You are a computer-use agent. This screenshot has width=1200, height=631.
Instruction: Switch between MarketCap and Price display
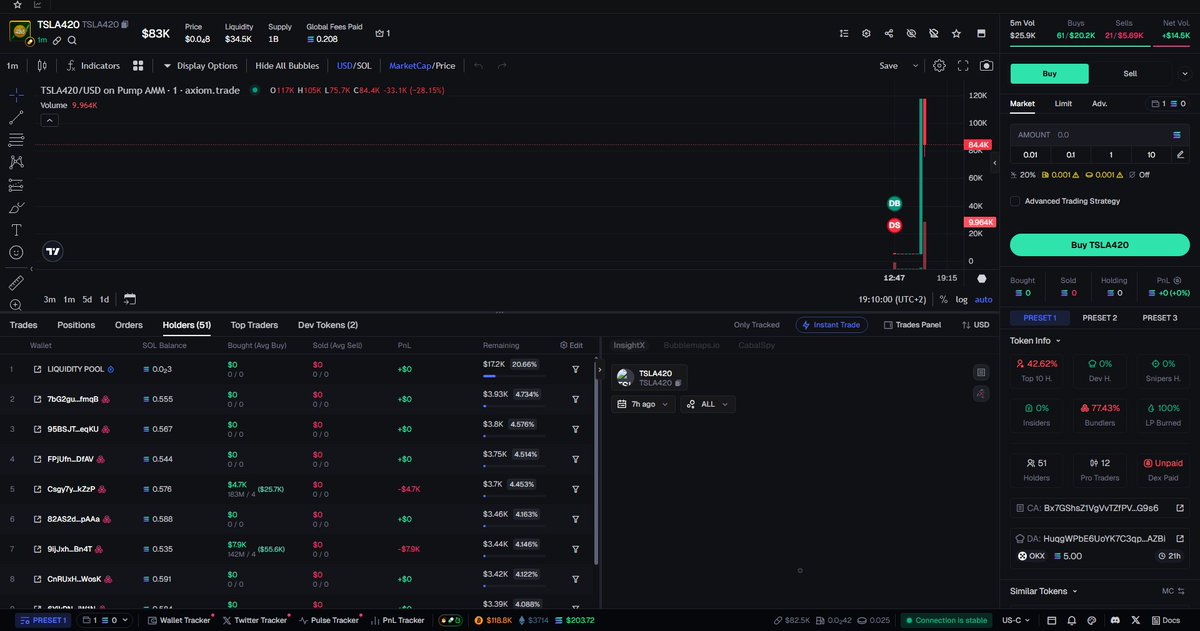tap(422, 66)
